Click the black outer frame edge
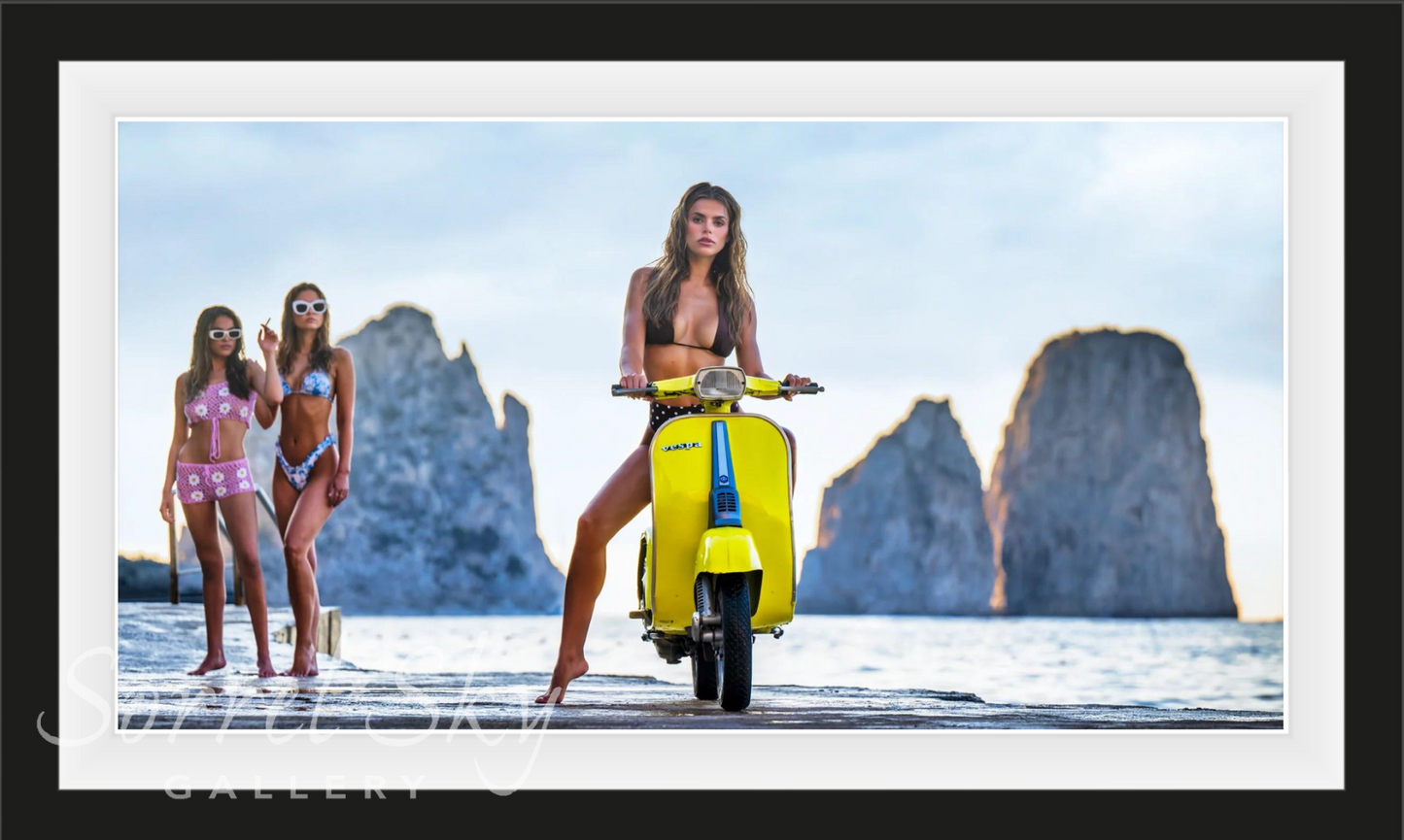Image resolution: width=1404 pixels, height=840 pixels. (700, 29)
